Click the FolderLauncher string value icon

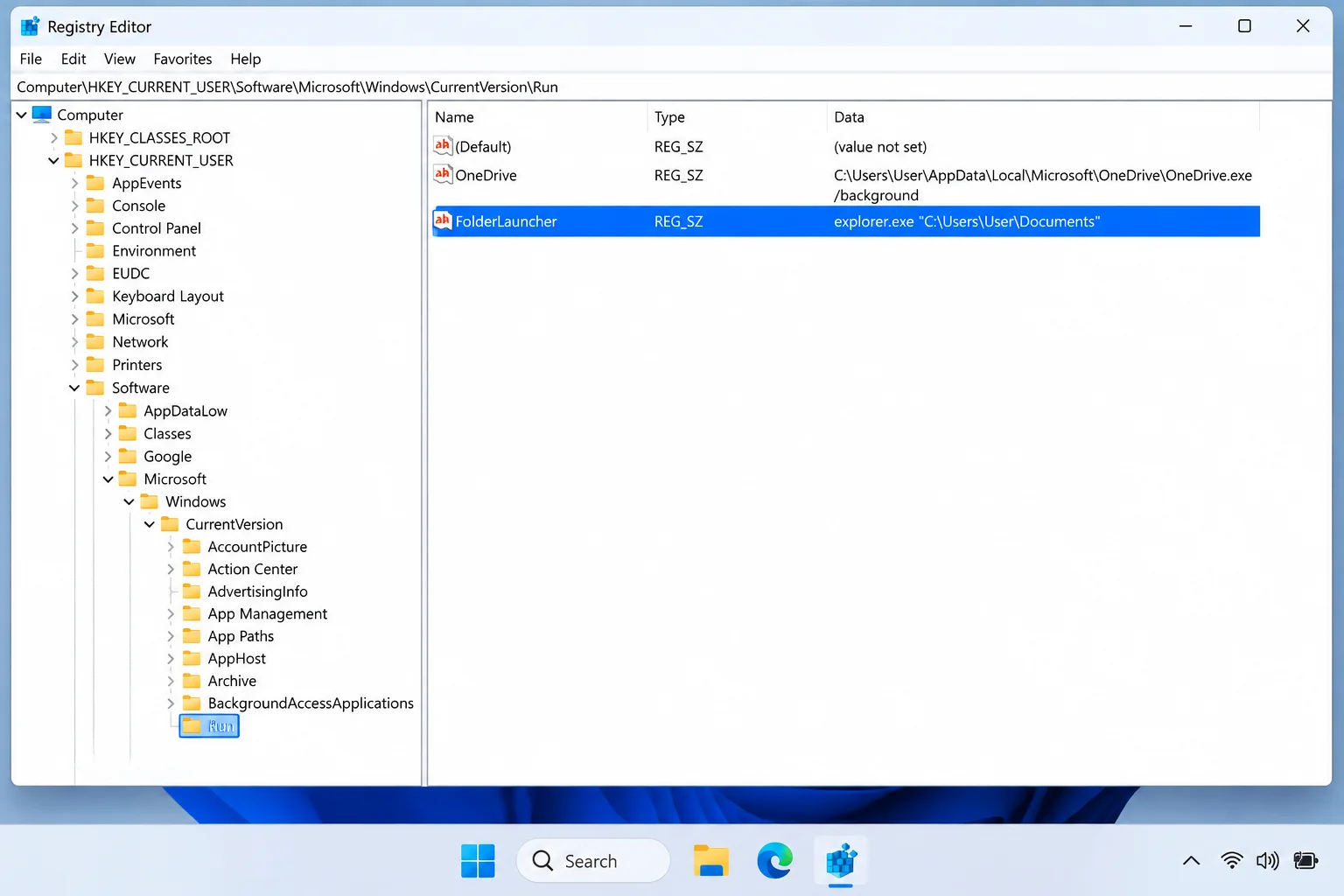point(443,221)
